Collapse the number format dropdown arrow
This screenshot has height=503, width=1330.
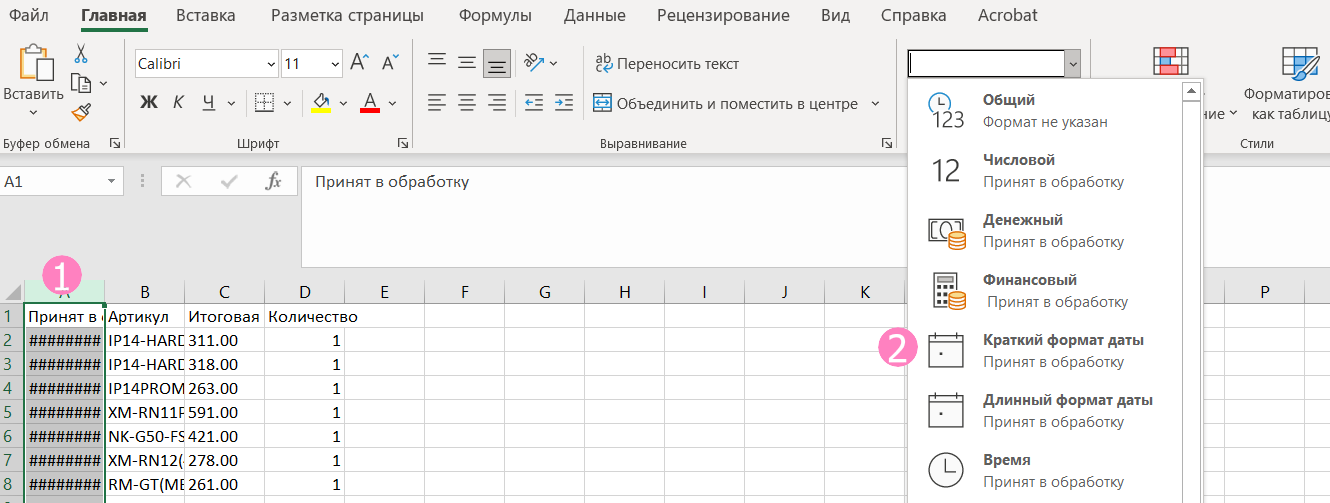coord(1073,63)
